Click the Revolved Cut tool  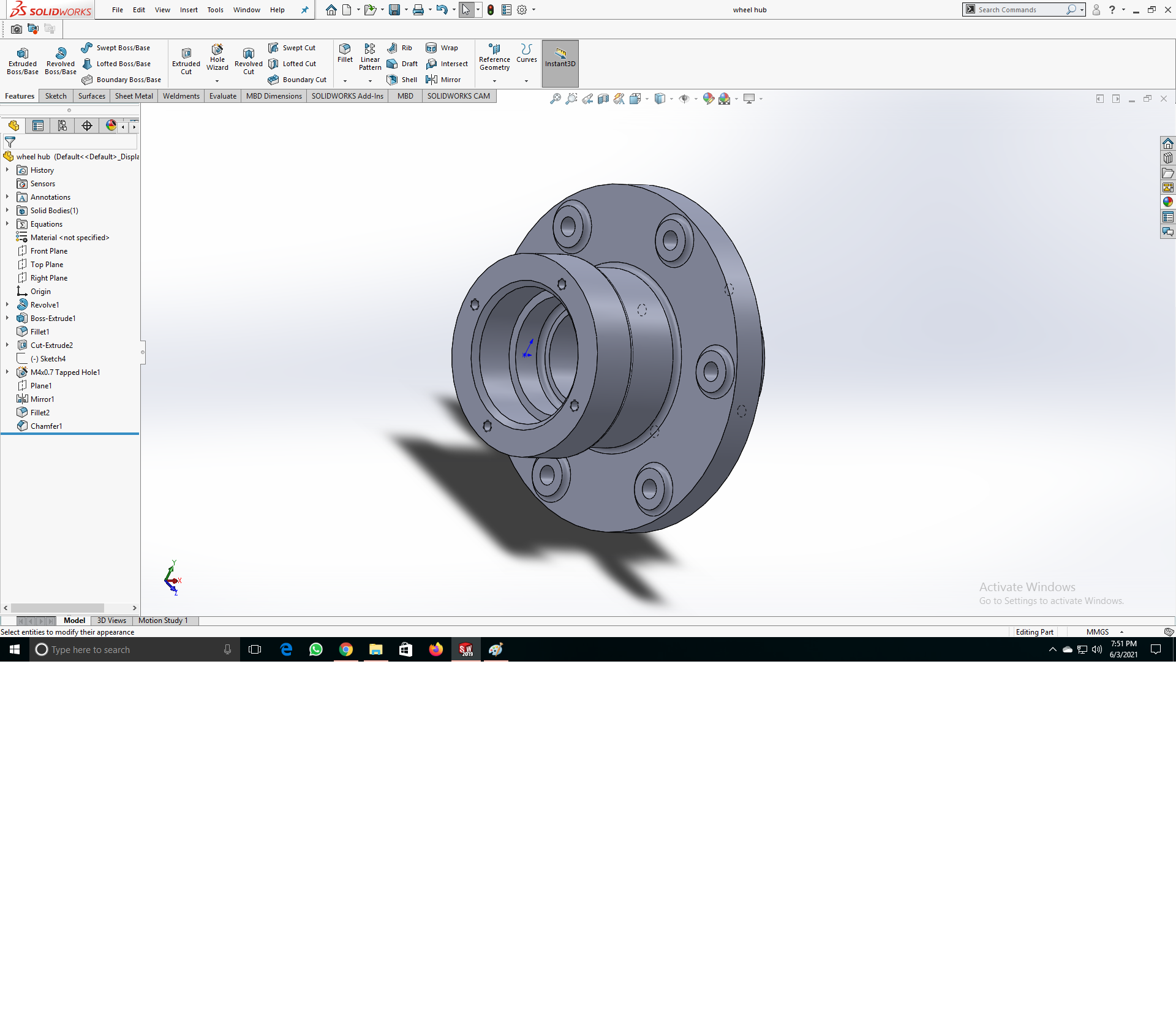tap(248, 61)
